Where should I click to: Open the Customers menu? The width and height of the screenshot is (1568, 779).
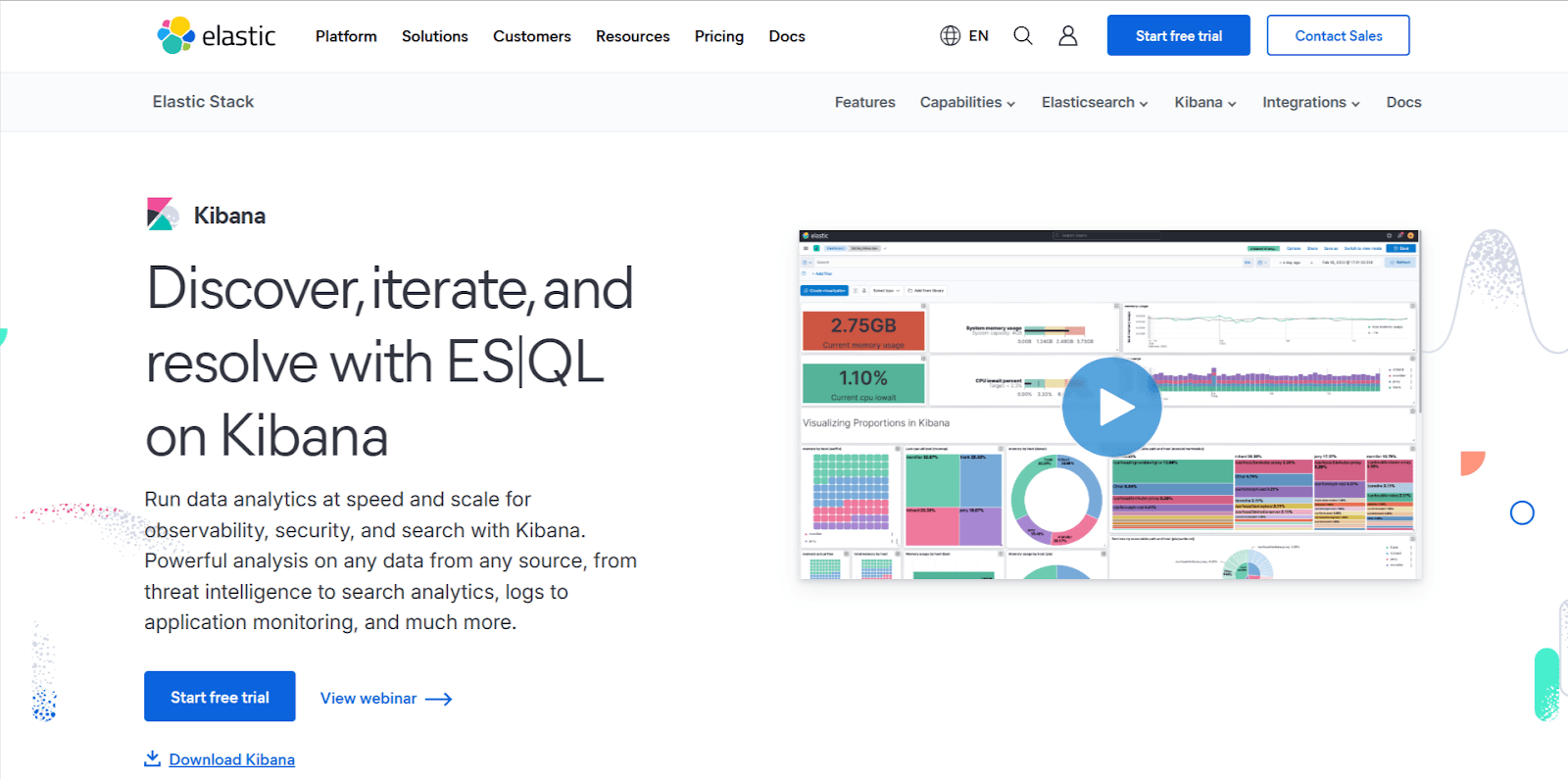[532, 36]
